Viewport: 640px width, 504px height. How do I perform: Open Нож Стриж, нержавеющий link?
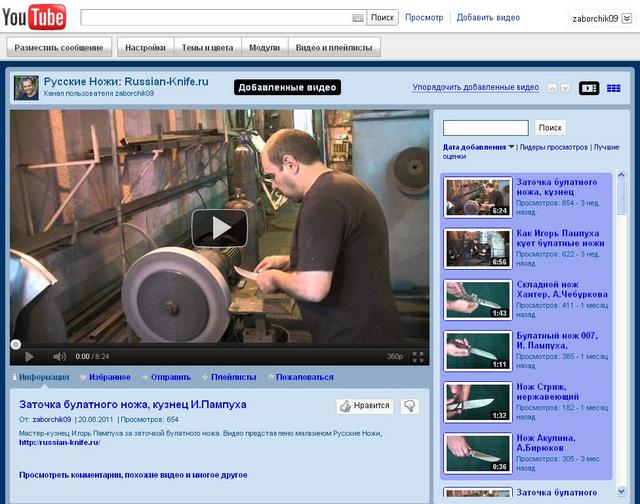pos(548,392)
